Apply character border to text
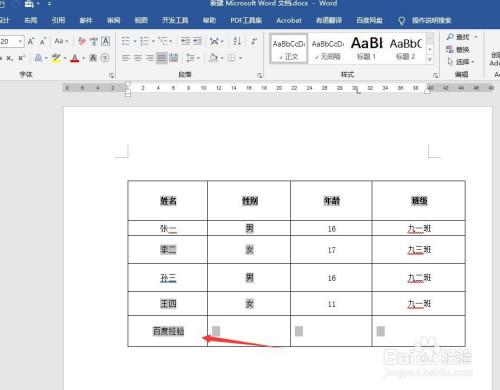500x390 pixels. [106, 41]
